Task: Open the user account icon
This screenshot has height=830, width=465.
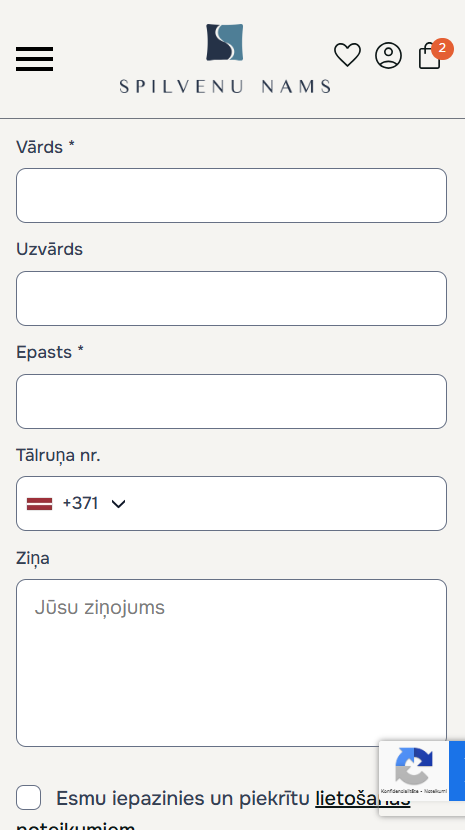Action: coord(389,55)
